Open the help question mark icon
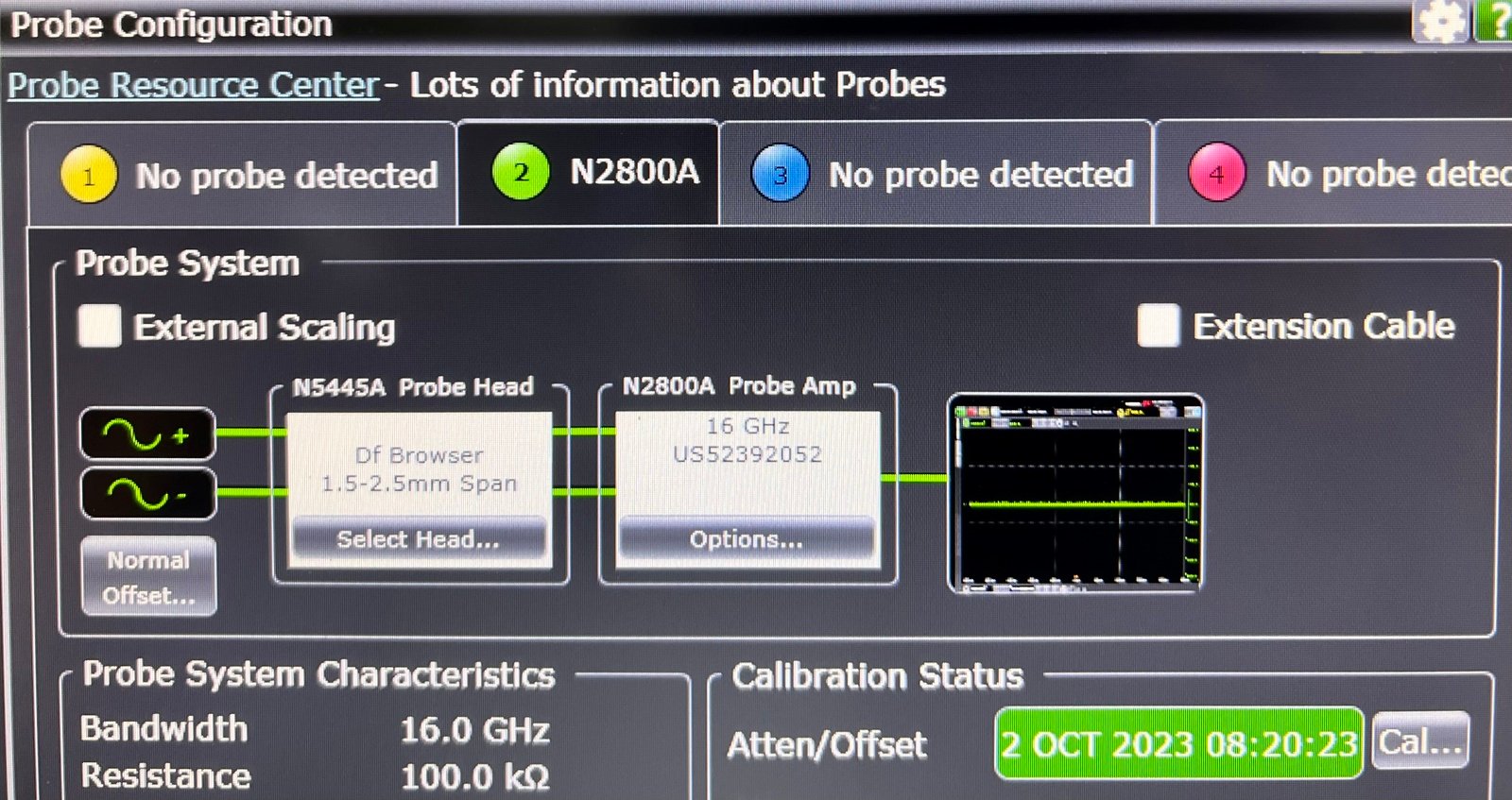This screenshot has height=800, width=1512. pyautogui.click(x=1495, y=21)
